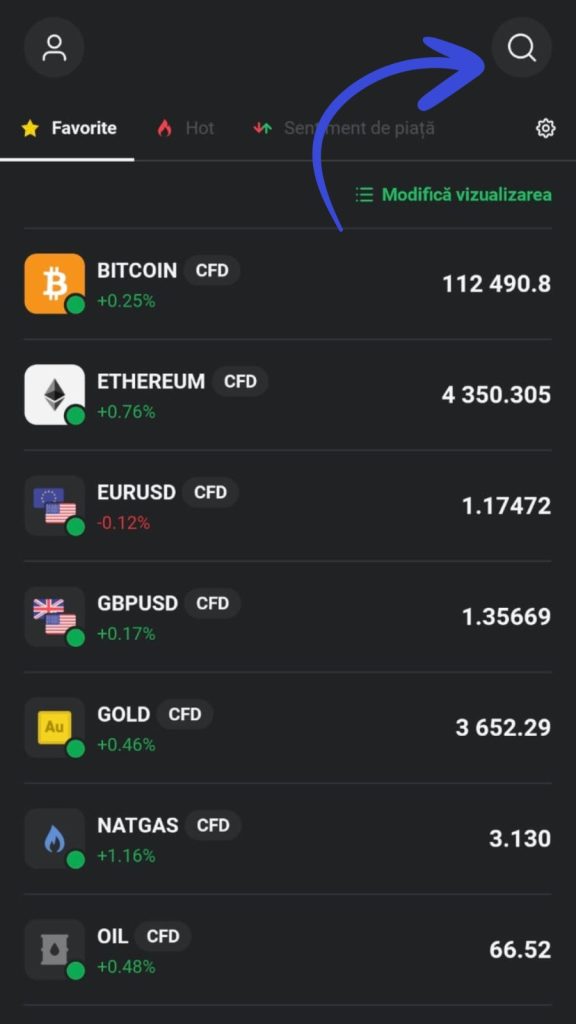The width and height of the screenshot is (576, 1024).
Task: Select the EURUSD flags icon
Action: [54, 505]
